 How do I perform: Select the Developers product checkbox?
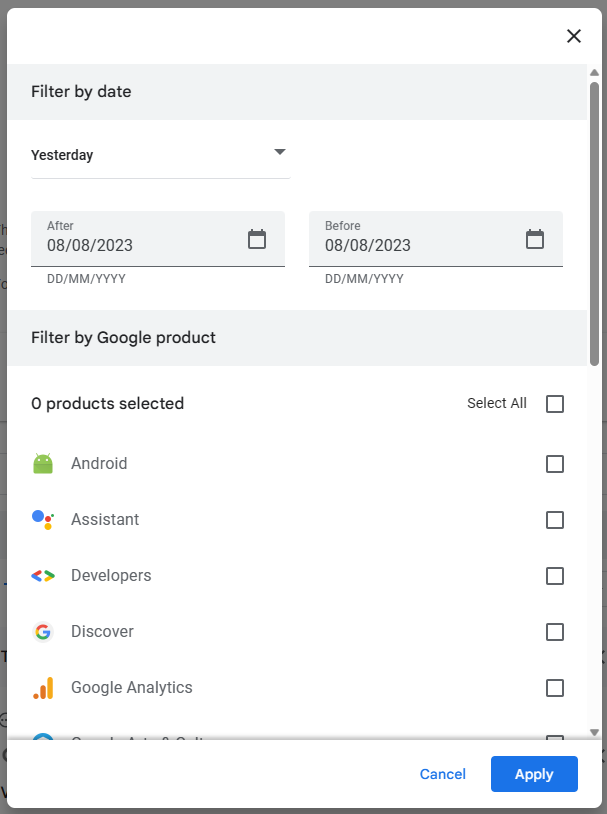[x=555, y=576]
